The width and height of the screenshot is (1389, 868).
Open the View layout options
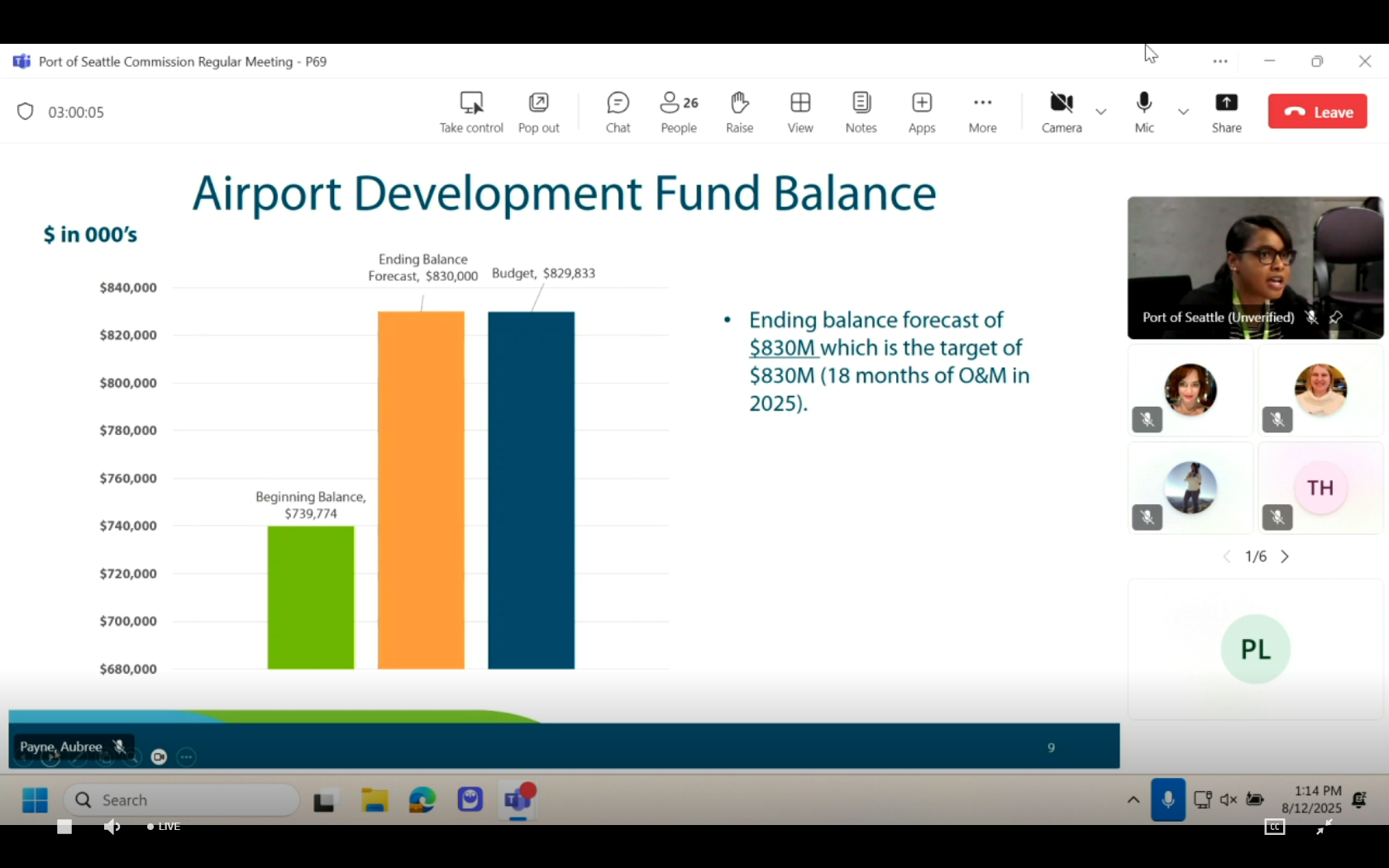click(800, 112)
